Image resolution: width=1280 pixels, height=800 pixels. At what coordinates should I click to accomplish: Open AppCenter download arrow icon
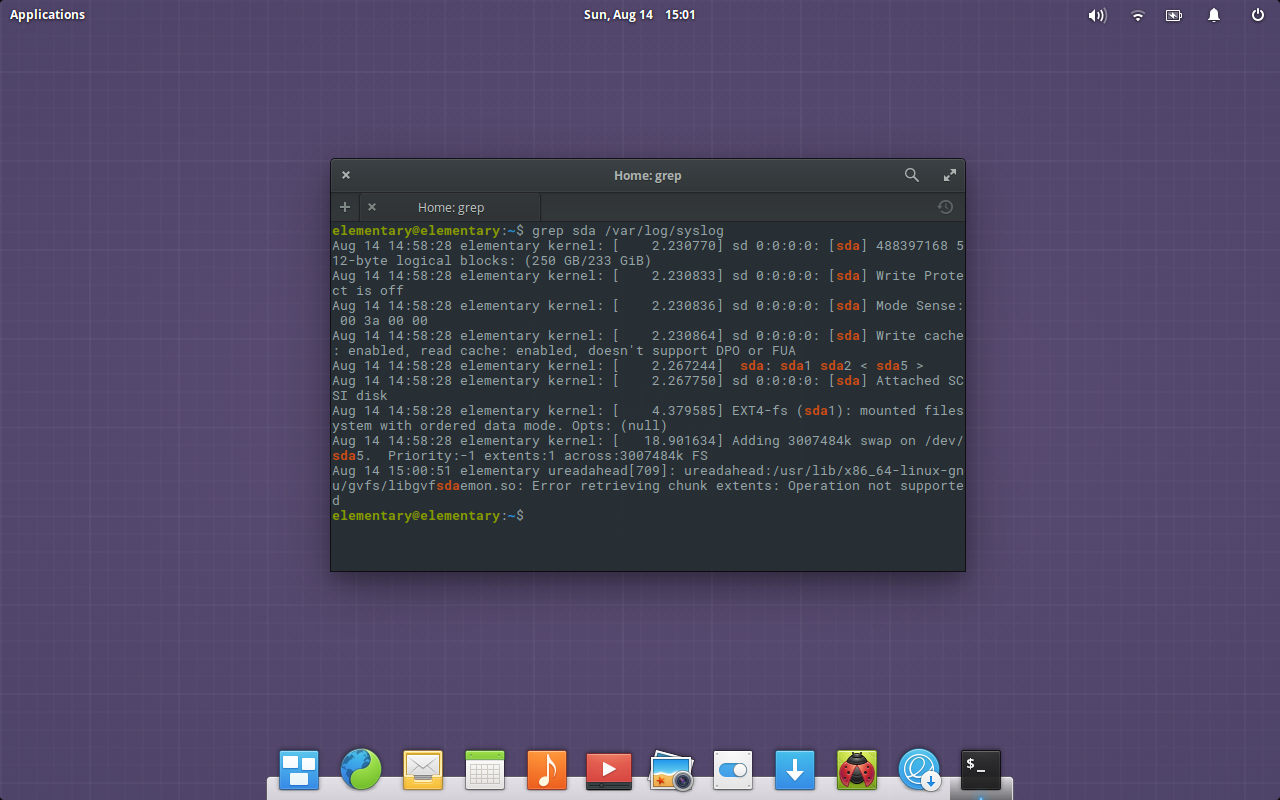click(795, 770)
